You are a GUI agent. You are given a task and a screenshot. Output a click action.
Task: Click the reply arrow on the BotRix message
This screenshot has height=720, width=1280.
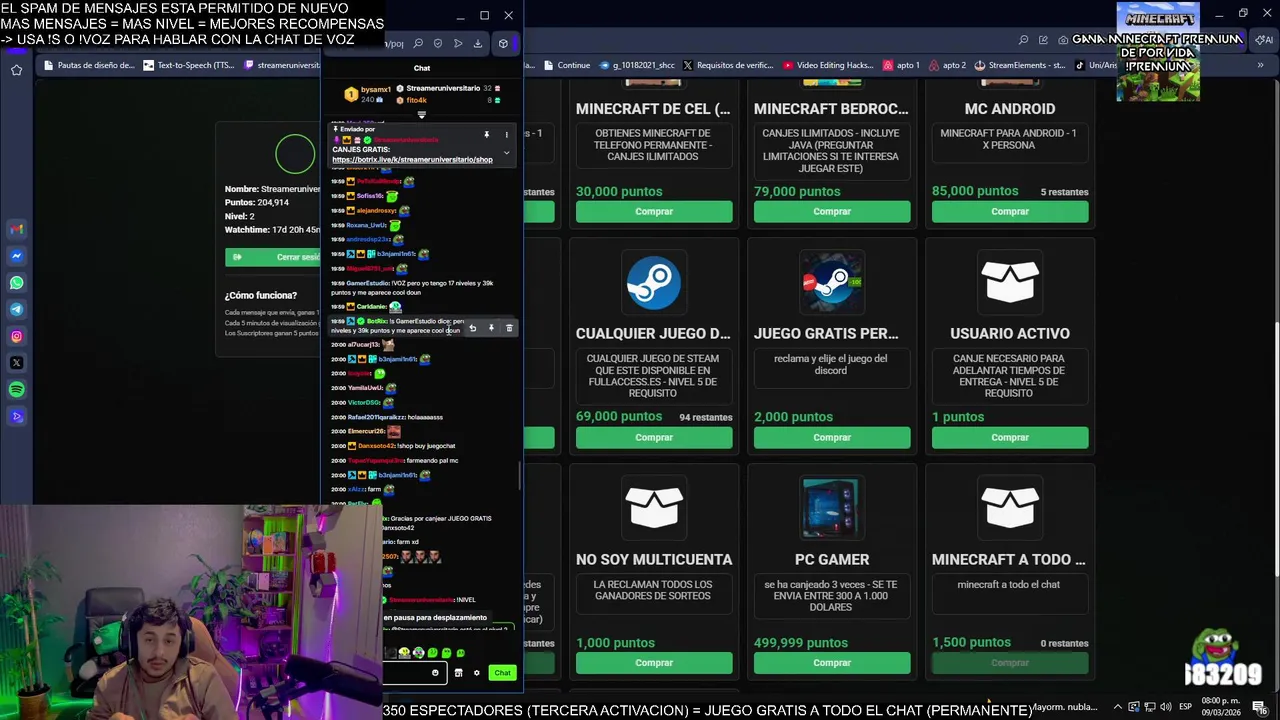(472, 328)
